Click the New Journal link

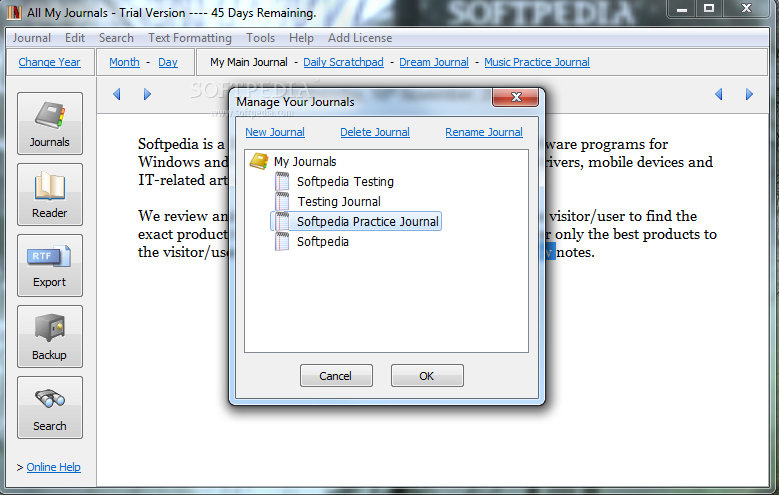[x=275, y=132]
